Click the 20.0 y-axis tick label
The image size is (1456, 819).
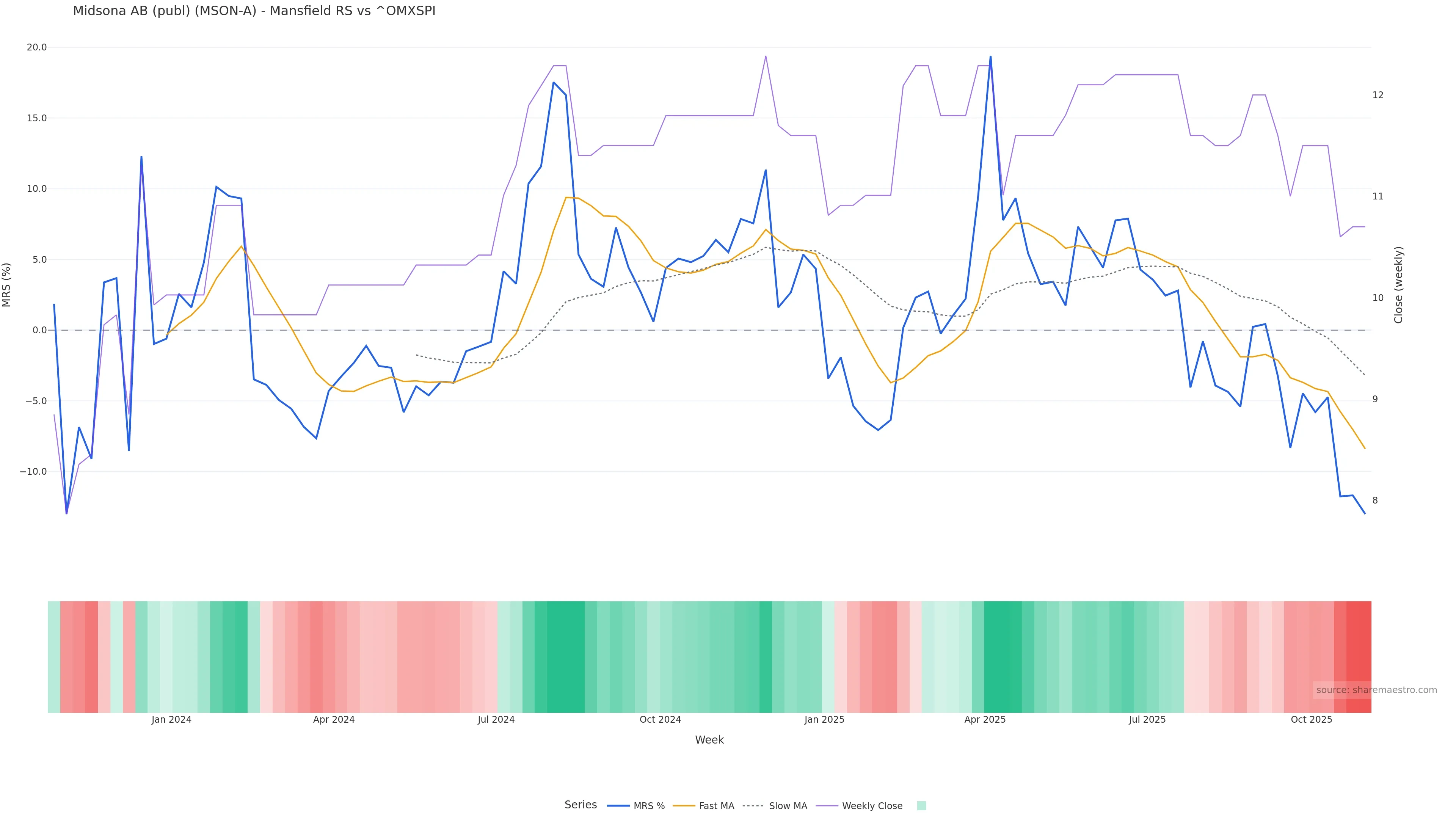pos(37,47)
